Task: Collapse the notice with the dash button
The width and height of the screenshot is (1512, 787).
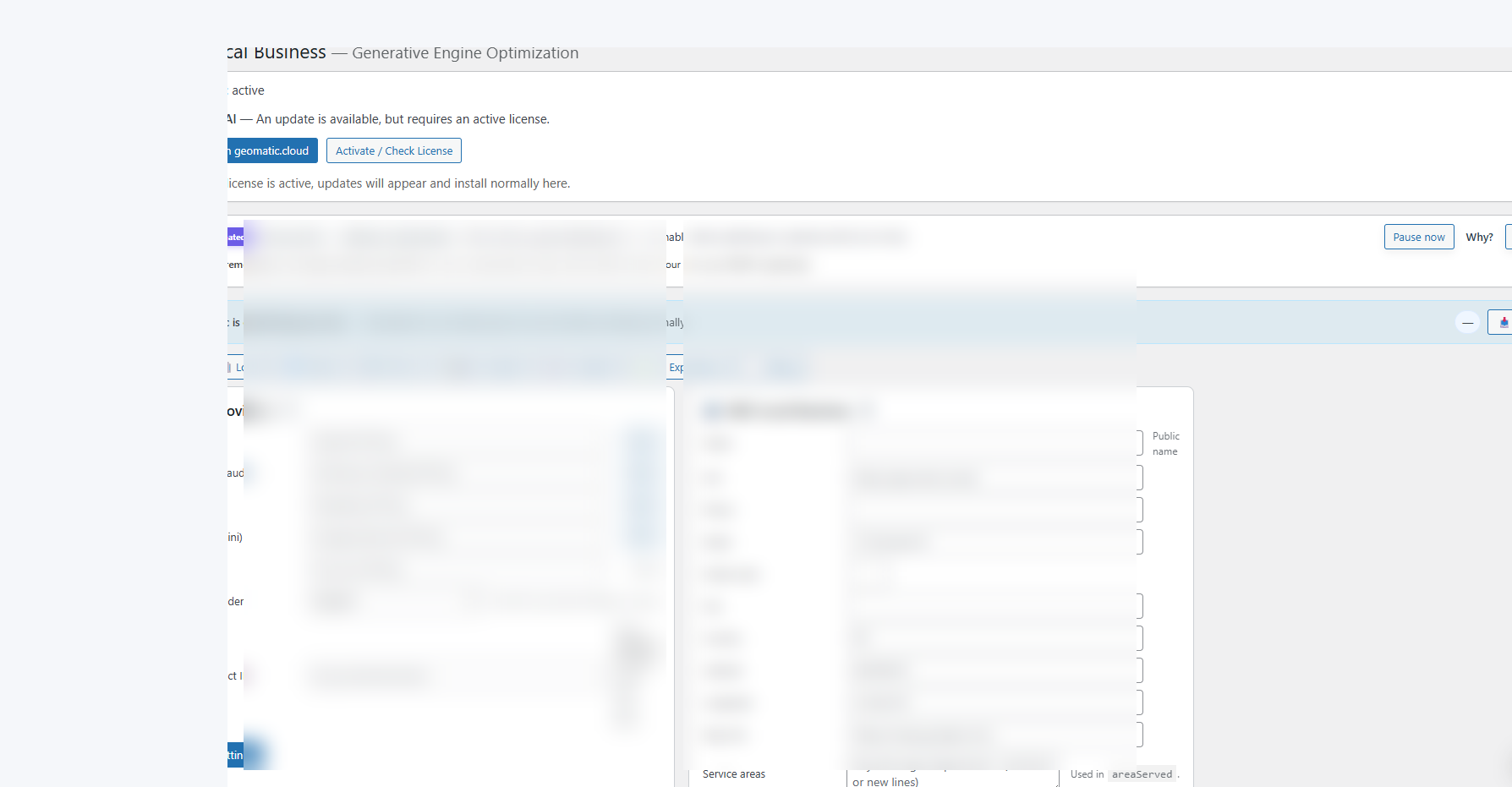Action: (1467, 322)
